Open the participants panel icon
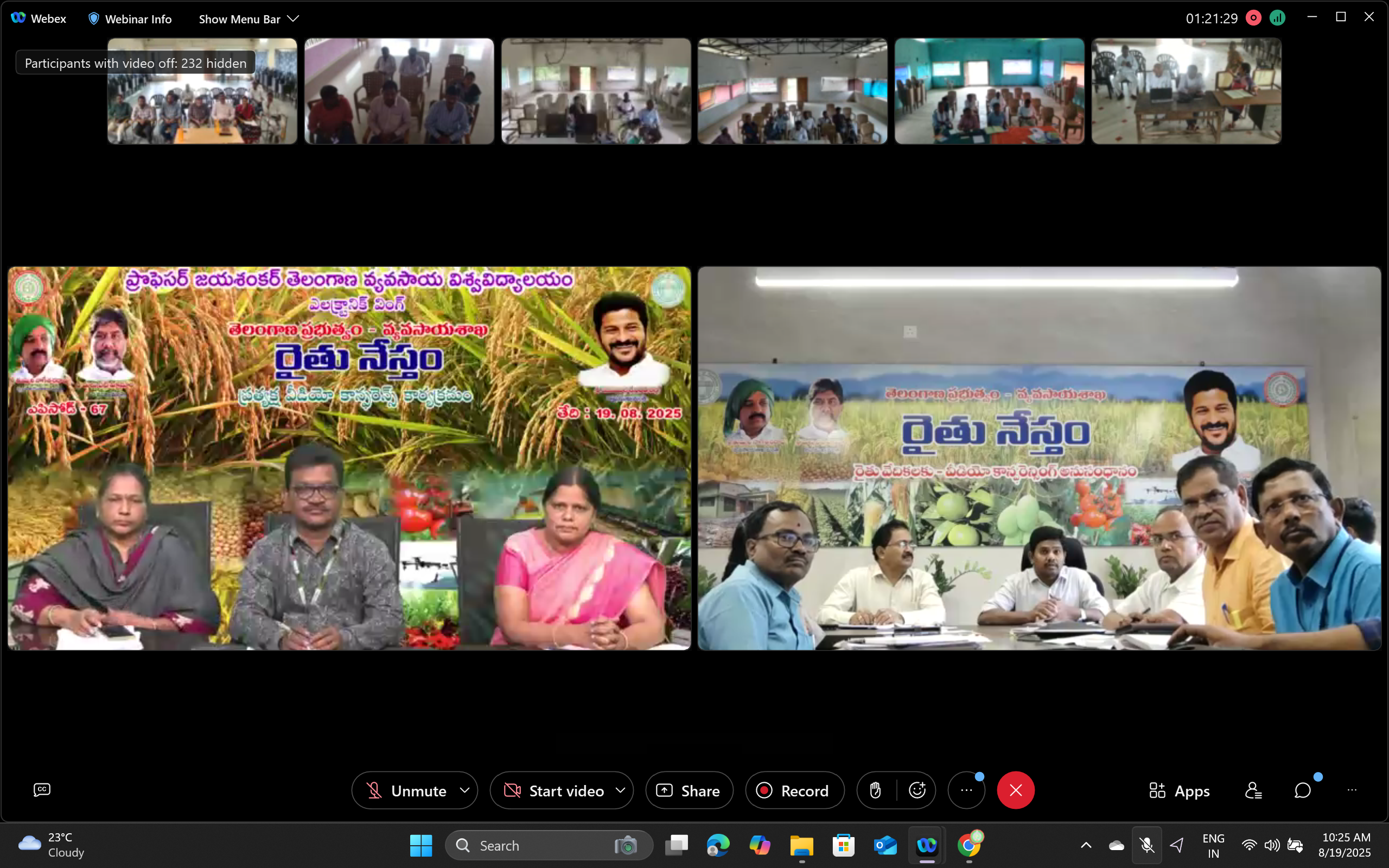The image size is (1389, 868). click(x=1253, y=790)
